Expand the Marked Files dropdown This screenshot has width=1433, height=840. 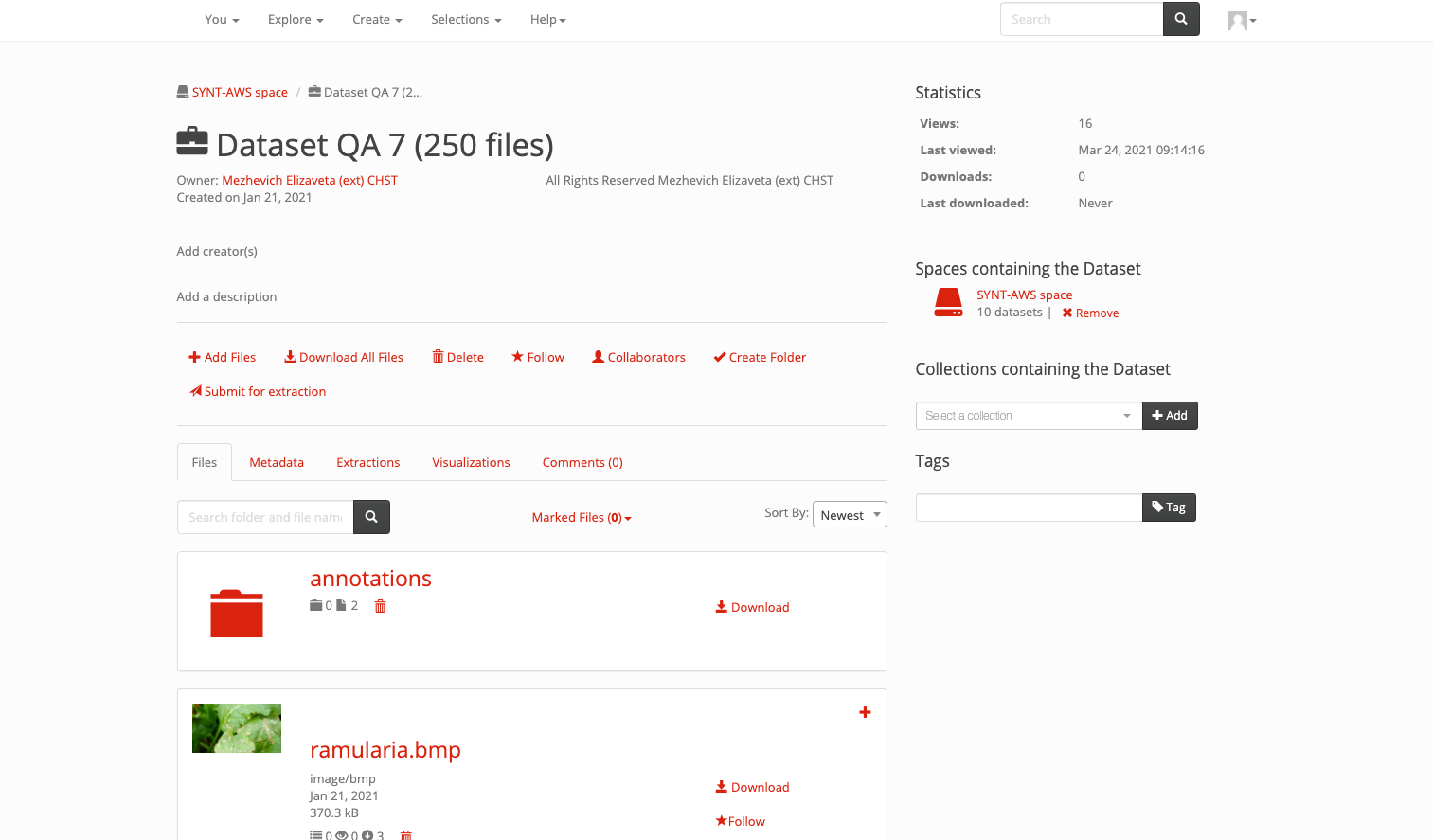tap(582, 517)
